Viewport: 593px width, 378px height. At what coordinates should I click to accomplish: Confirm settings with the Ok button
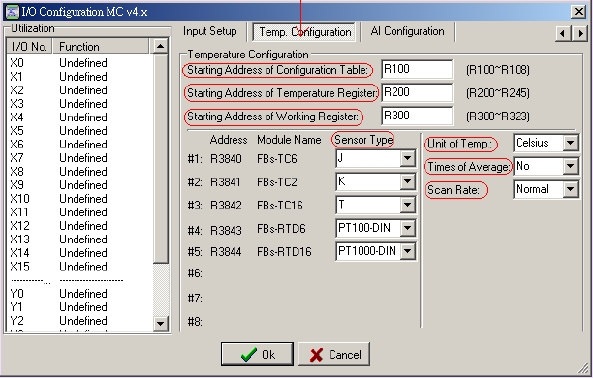point(257,355)
